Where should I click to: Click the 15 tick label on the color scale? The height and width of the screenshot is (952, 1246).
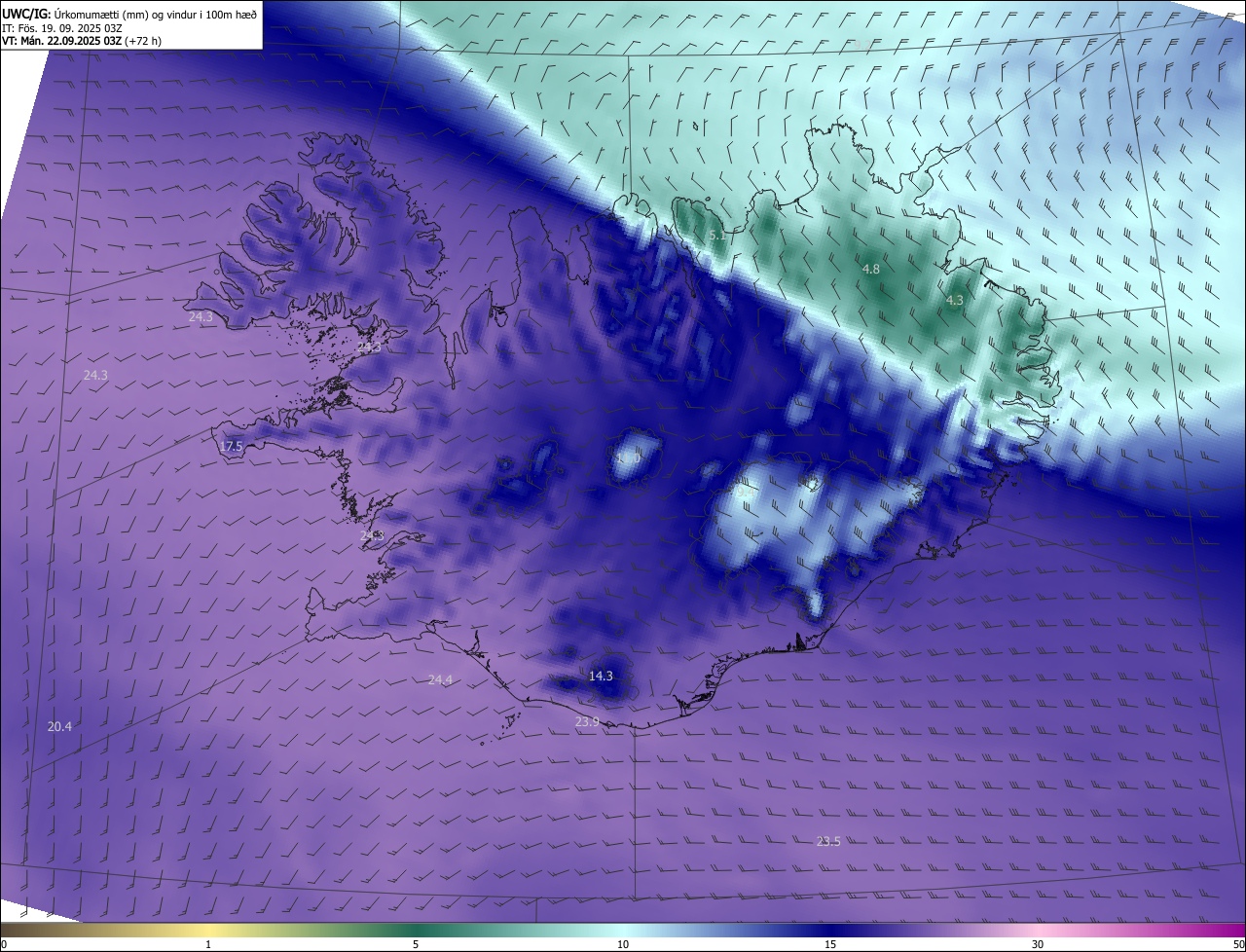[x=830, y=944]
